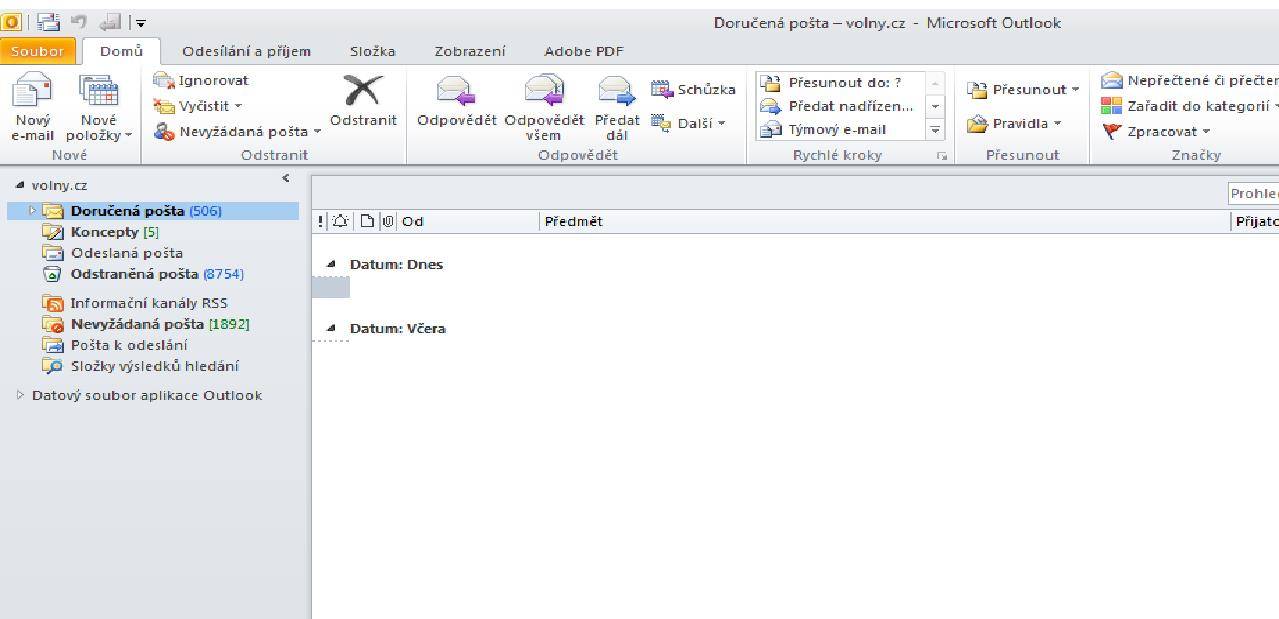Open the Složka ribbon tab

(x=372, y=51)
